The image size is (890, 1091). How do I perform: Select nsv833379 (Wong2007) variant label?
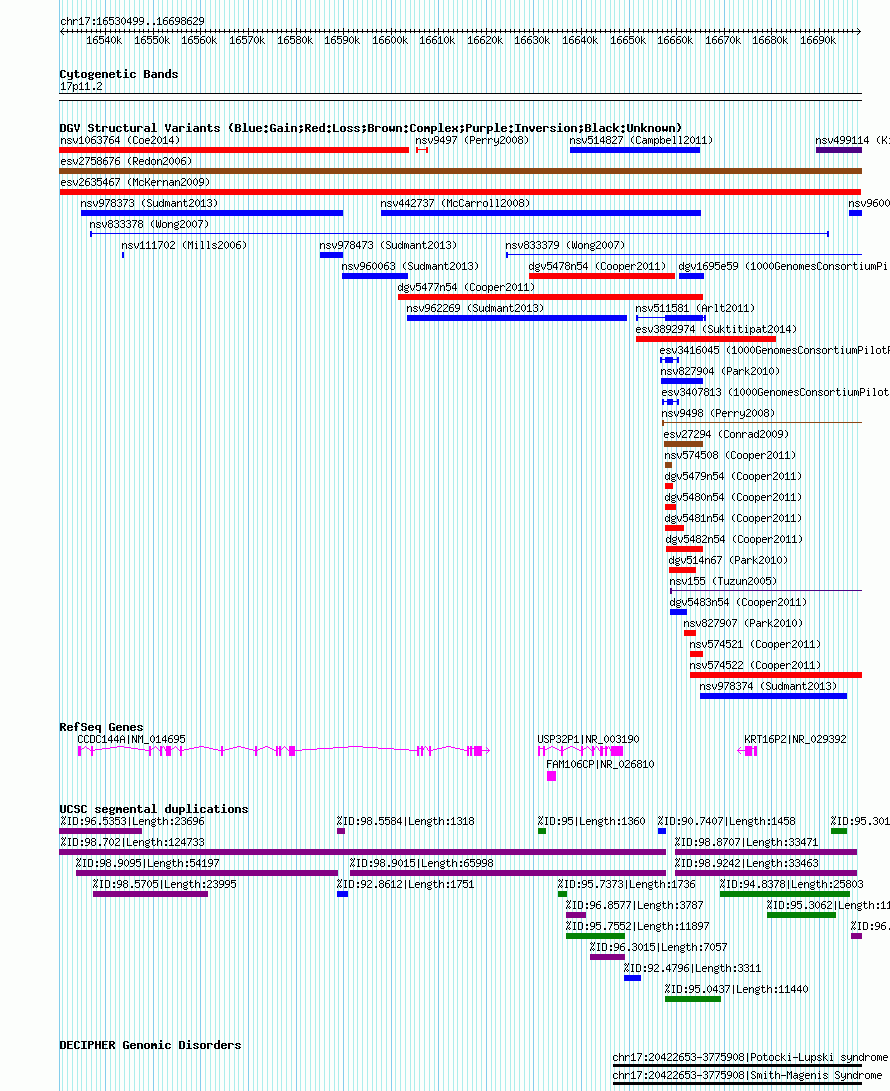(x=565, y=245)
